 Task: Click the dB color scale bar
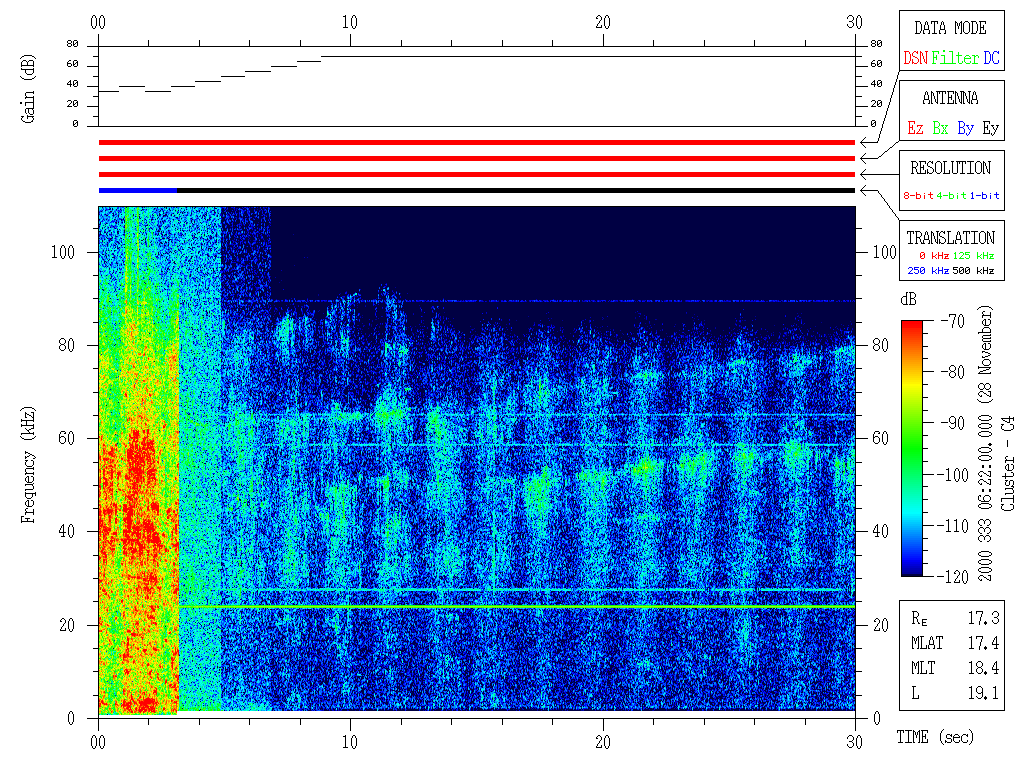(x=913, y=447)
